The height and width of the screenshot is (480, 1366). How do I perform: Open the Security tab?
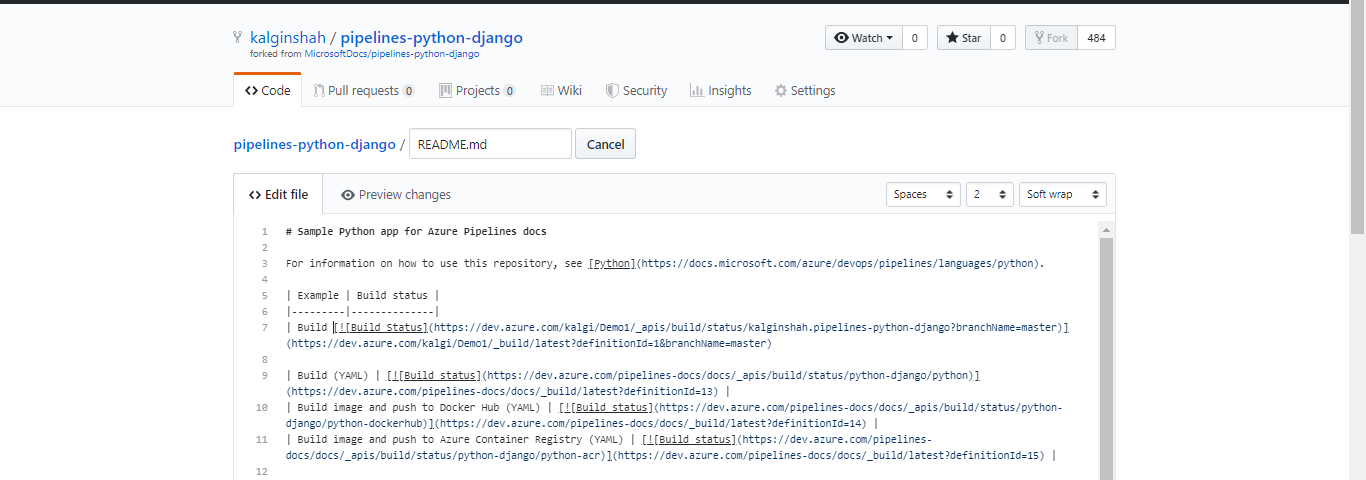click(636, 90)
